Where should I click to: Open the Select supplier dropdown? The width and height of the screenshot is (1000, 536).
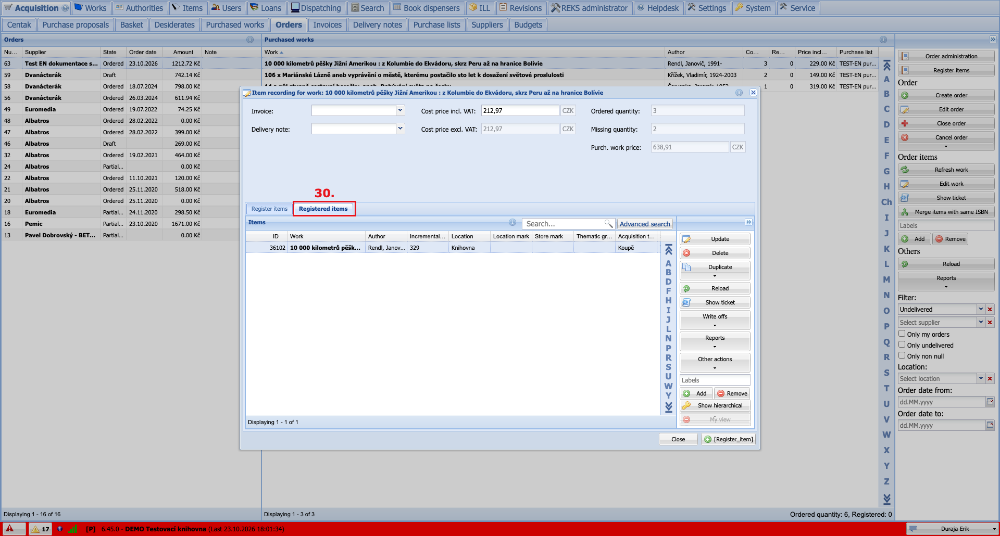click(981, 322)
